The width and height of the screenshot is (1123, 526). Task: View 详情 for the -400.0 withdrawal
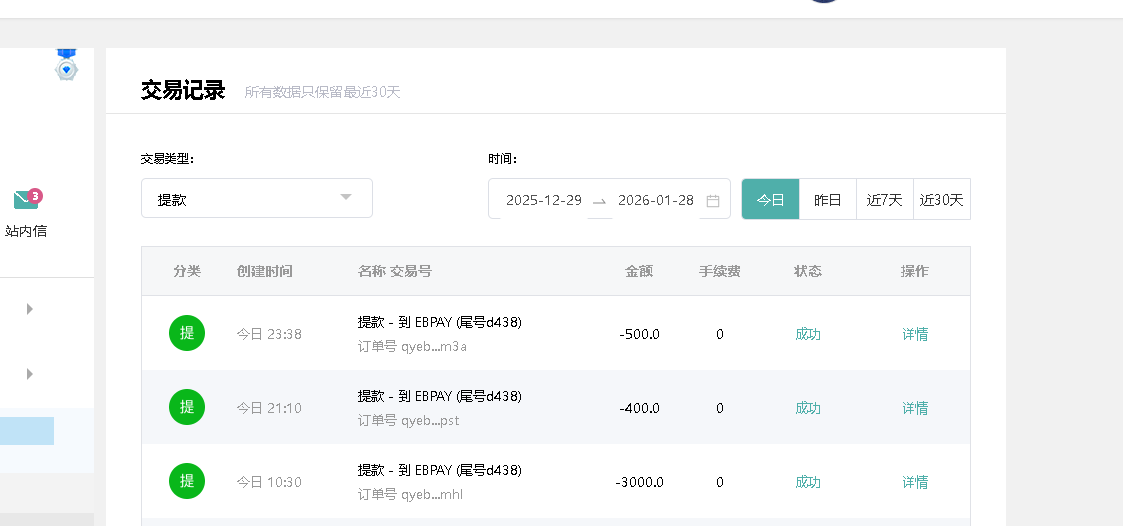915,408
